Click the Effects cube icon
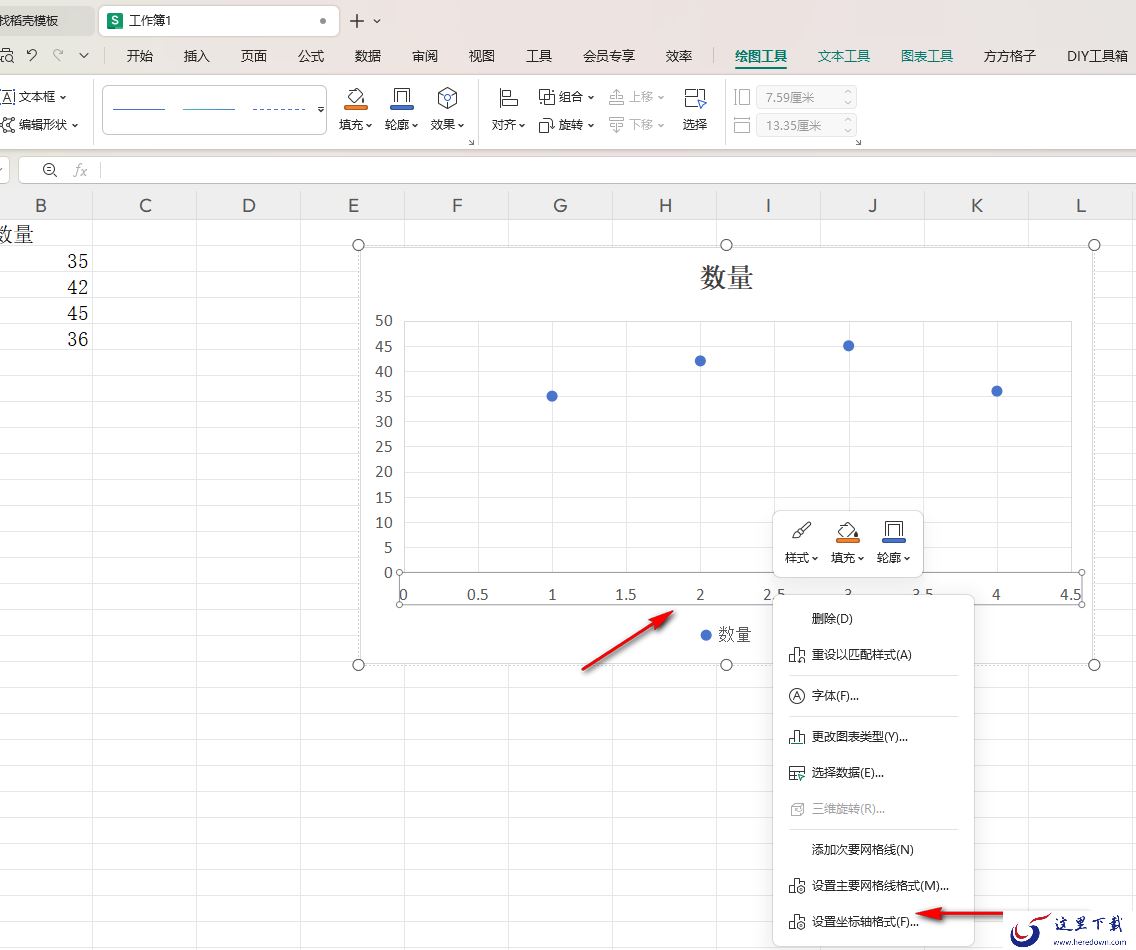 pyautogui.click(x=447, y=98)
